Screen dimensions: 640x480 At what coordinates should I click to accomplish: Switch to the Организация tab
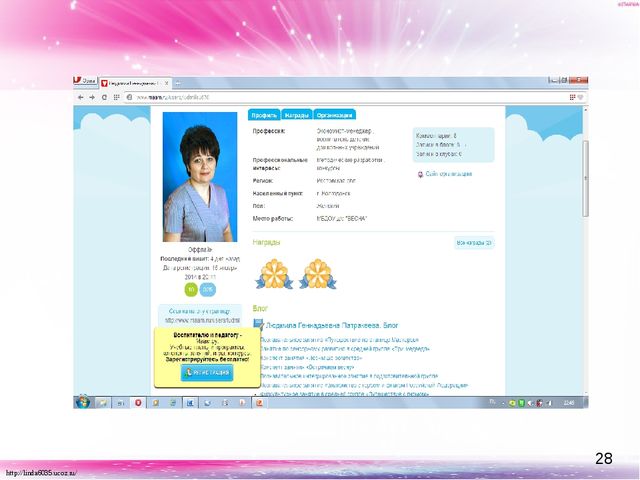(334, 115)
